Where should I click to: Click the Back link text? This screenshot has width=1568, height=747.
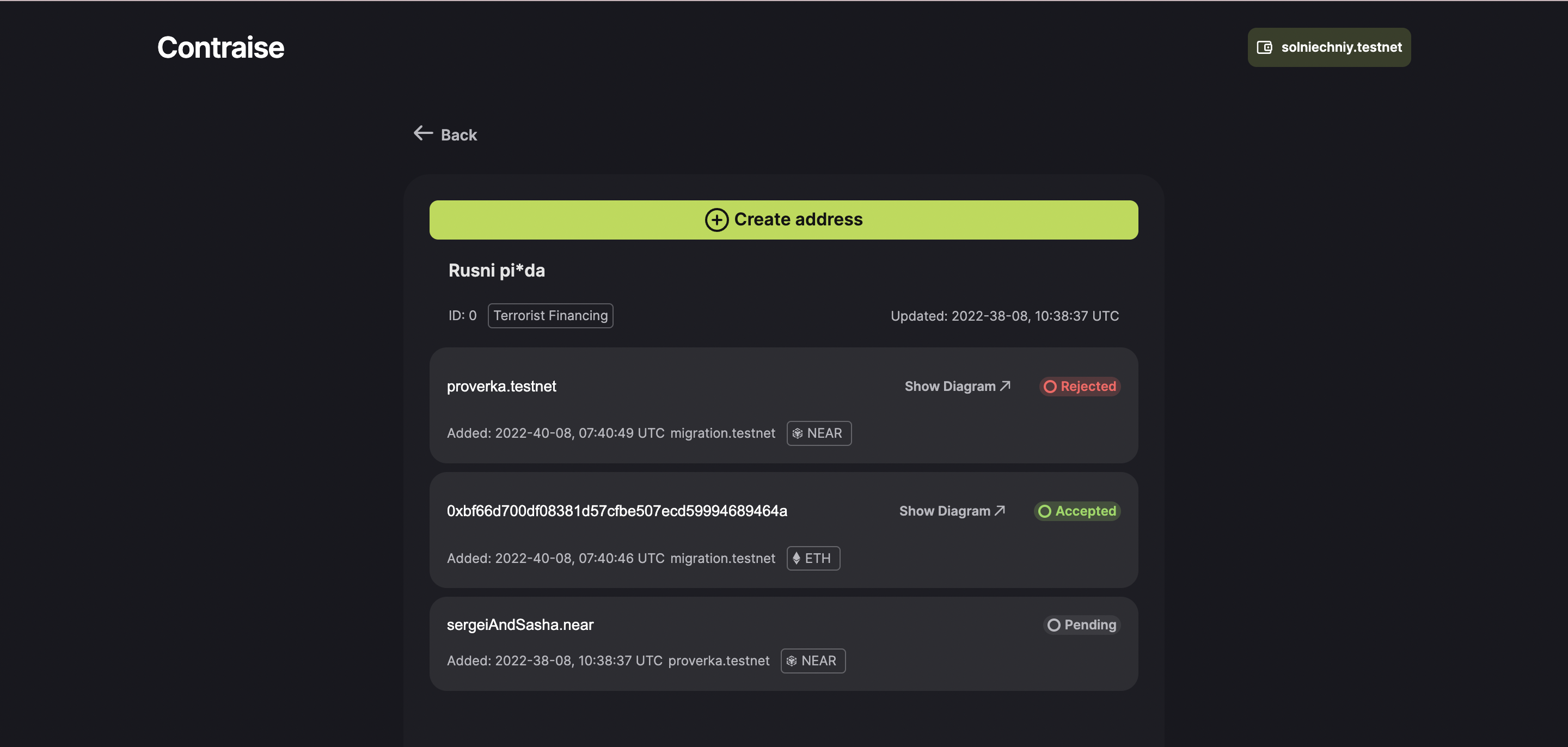(x=458, y=135)
